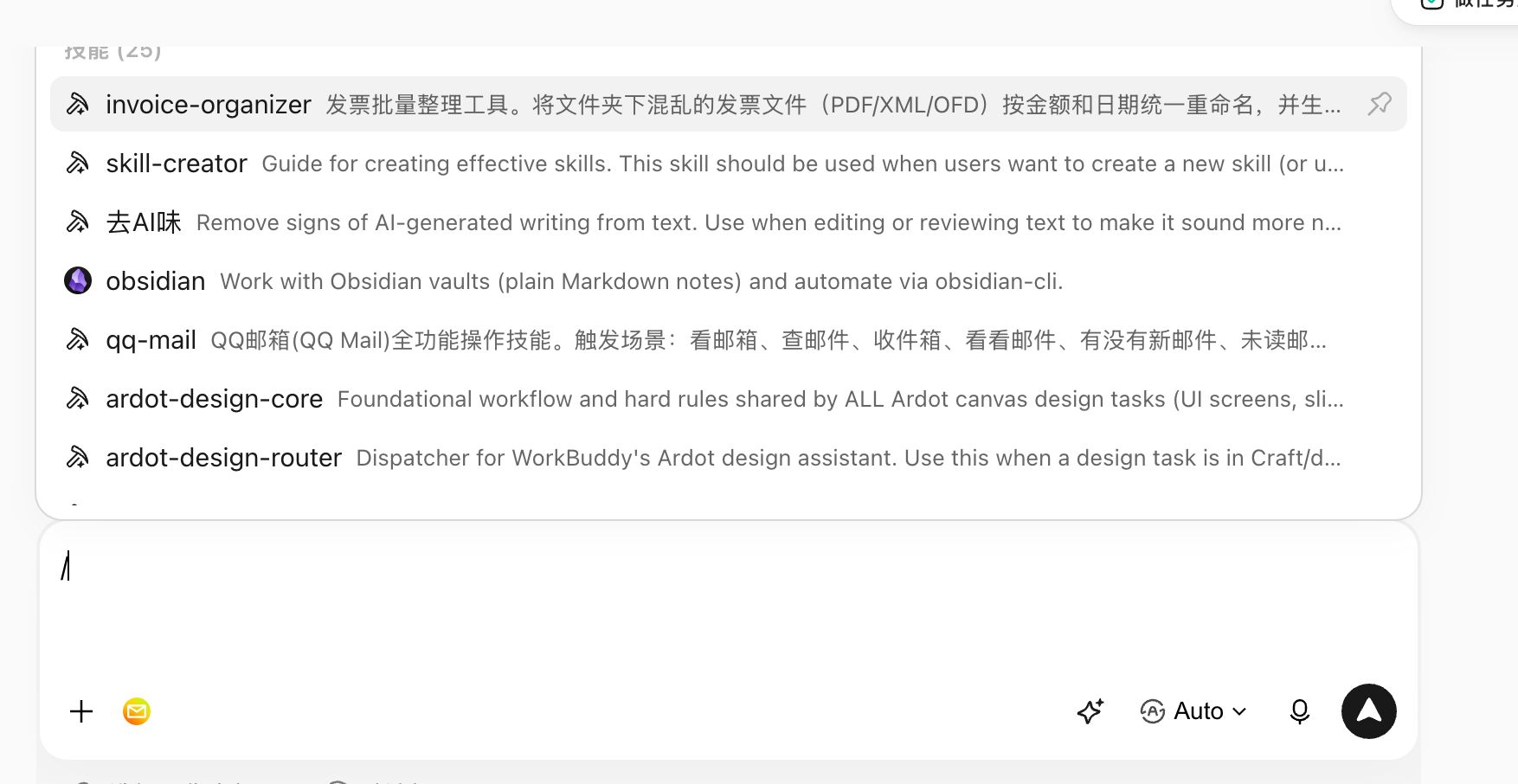Click the sparkle prompt enhance icon
The width and height of the screenshot is (1518, 784).
point(1090,711)
